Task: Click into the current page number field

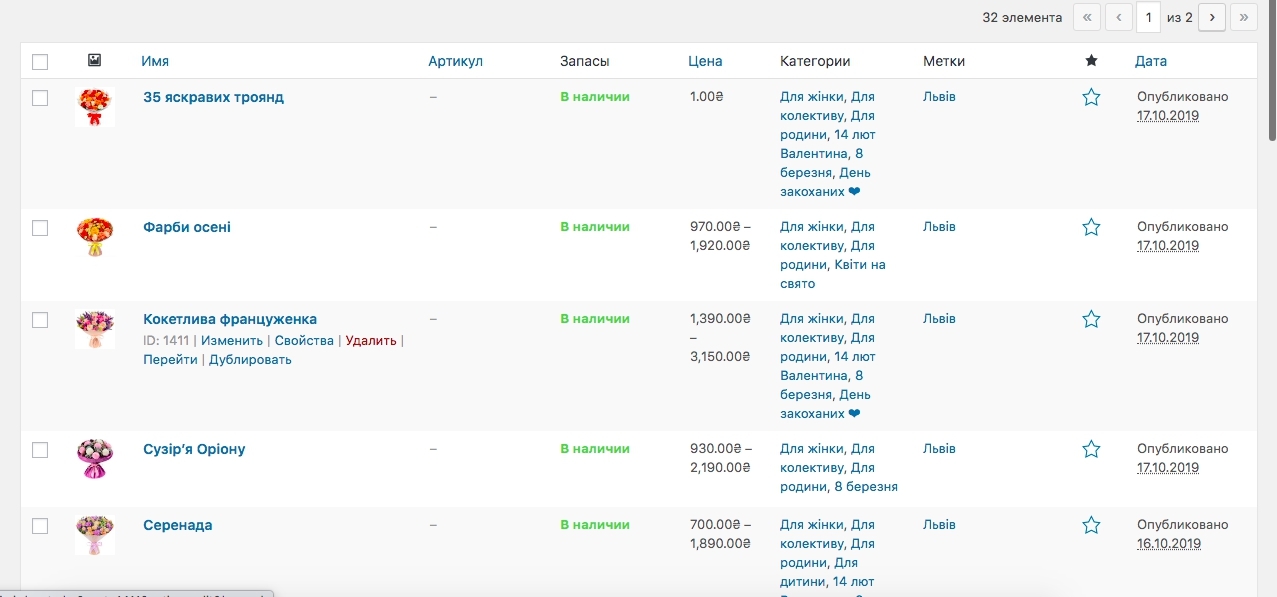Action: 1149,17
